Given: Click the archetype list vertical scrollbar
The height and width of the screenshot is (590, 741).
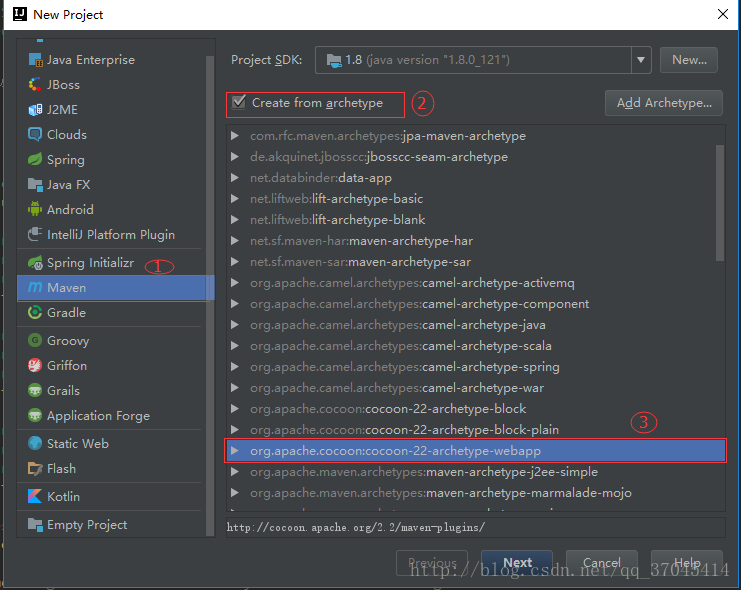Looking at the screenshot, I should (720, 203).
